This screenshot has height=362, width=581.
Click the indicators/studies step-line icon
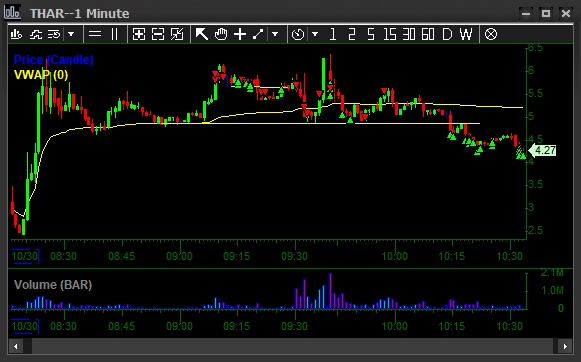click(x=36, y=34)
